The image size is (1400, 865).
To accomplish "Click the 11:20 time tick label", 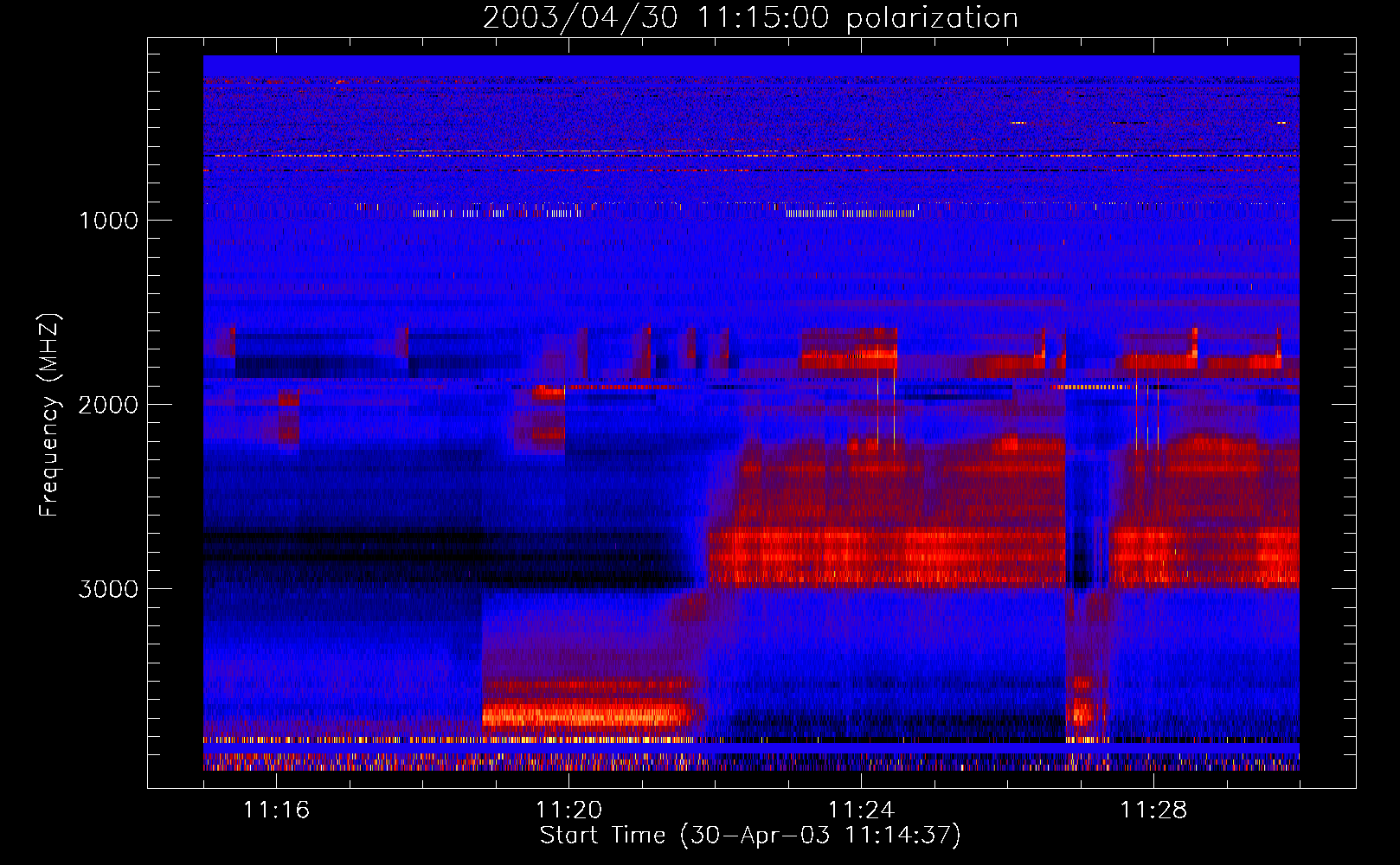I will click(568, 810).
